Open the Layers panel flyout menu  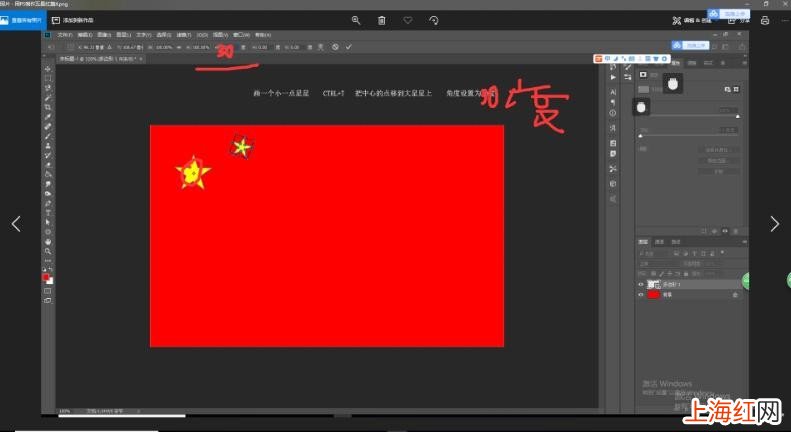744,242
